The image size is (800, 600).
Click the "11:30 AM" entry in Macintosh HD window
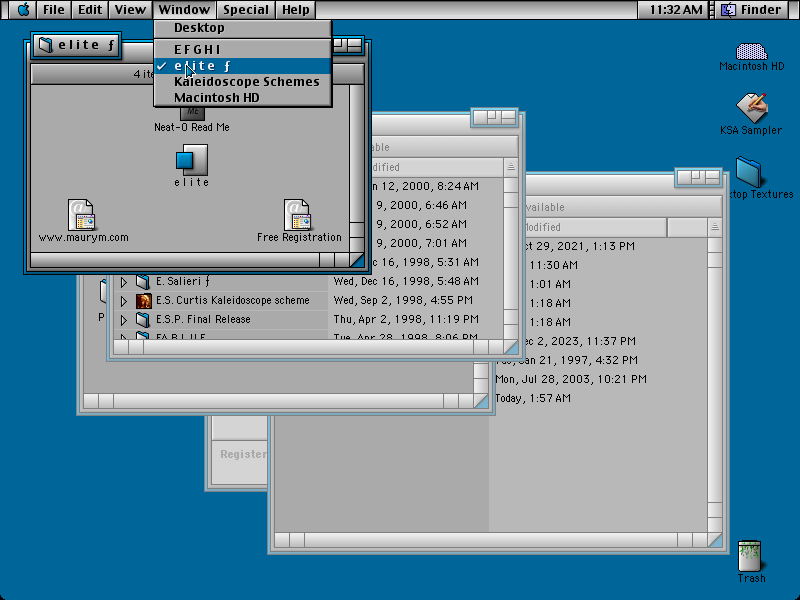click(x=554, y=265)
